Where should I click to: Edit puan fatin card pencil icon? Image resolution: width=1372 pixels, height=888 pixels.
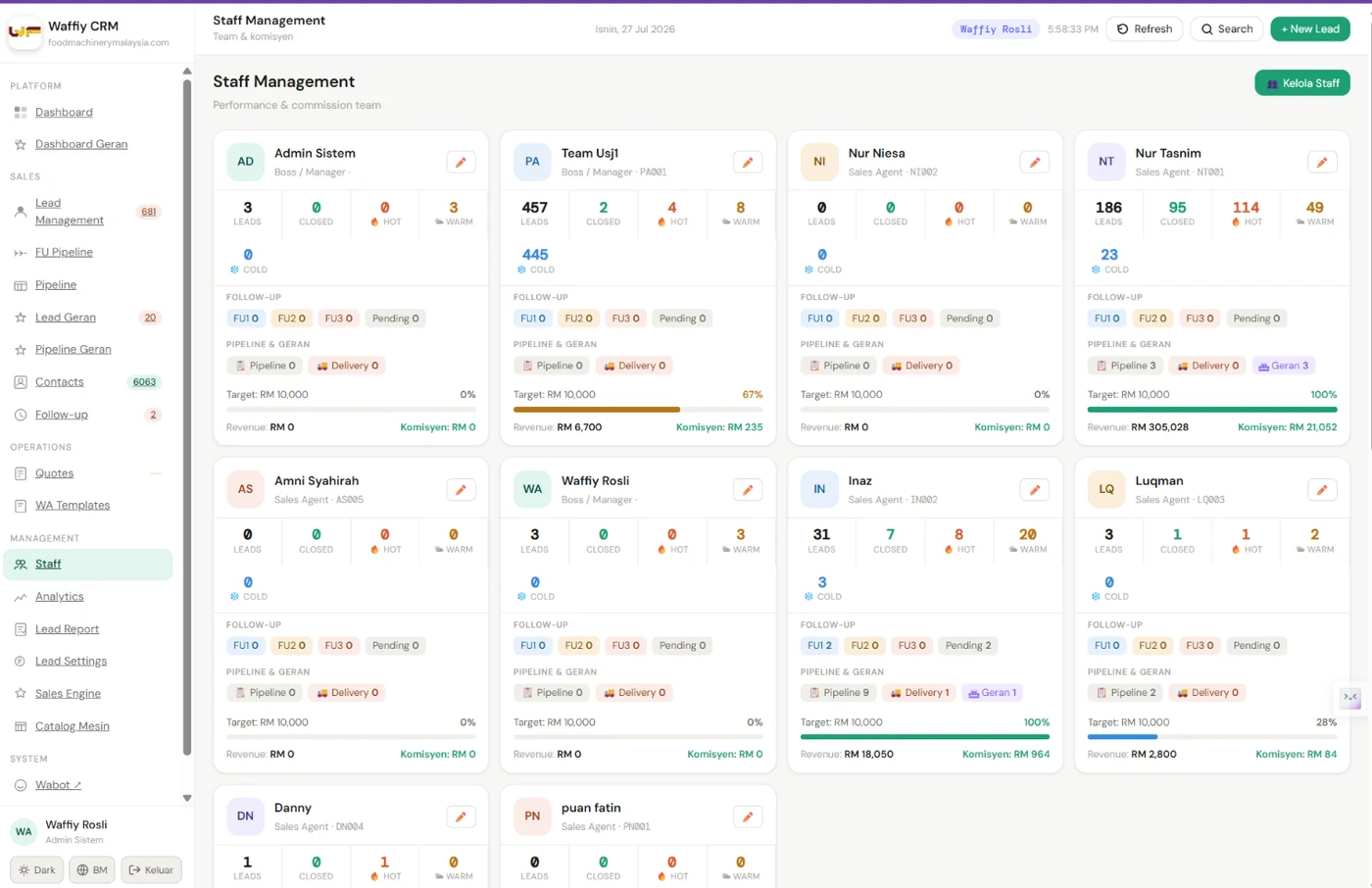[x=748, y=817]
